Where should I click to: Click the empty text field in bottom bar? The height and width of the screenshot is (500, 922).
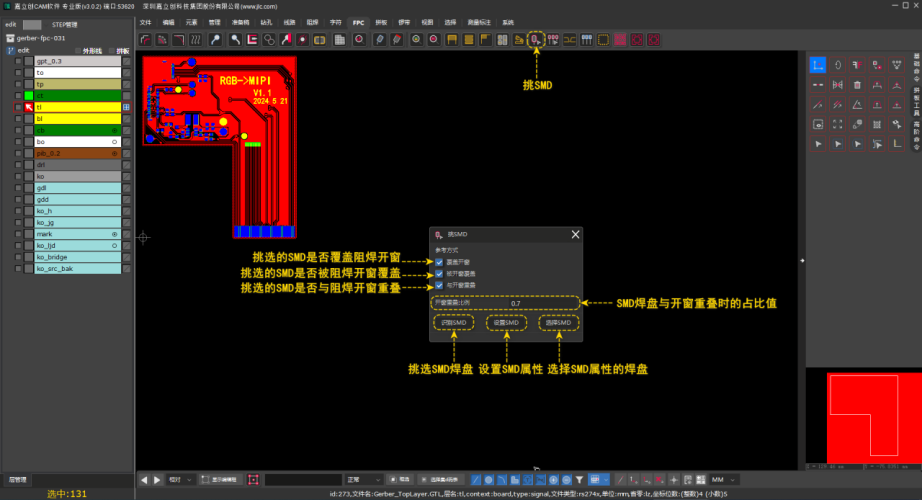pyautogui.click(x=303, y=480)
